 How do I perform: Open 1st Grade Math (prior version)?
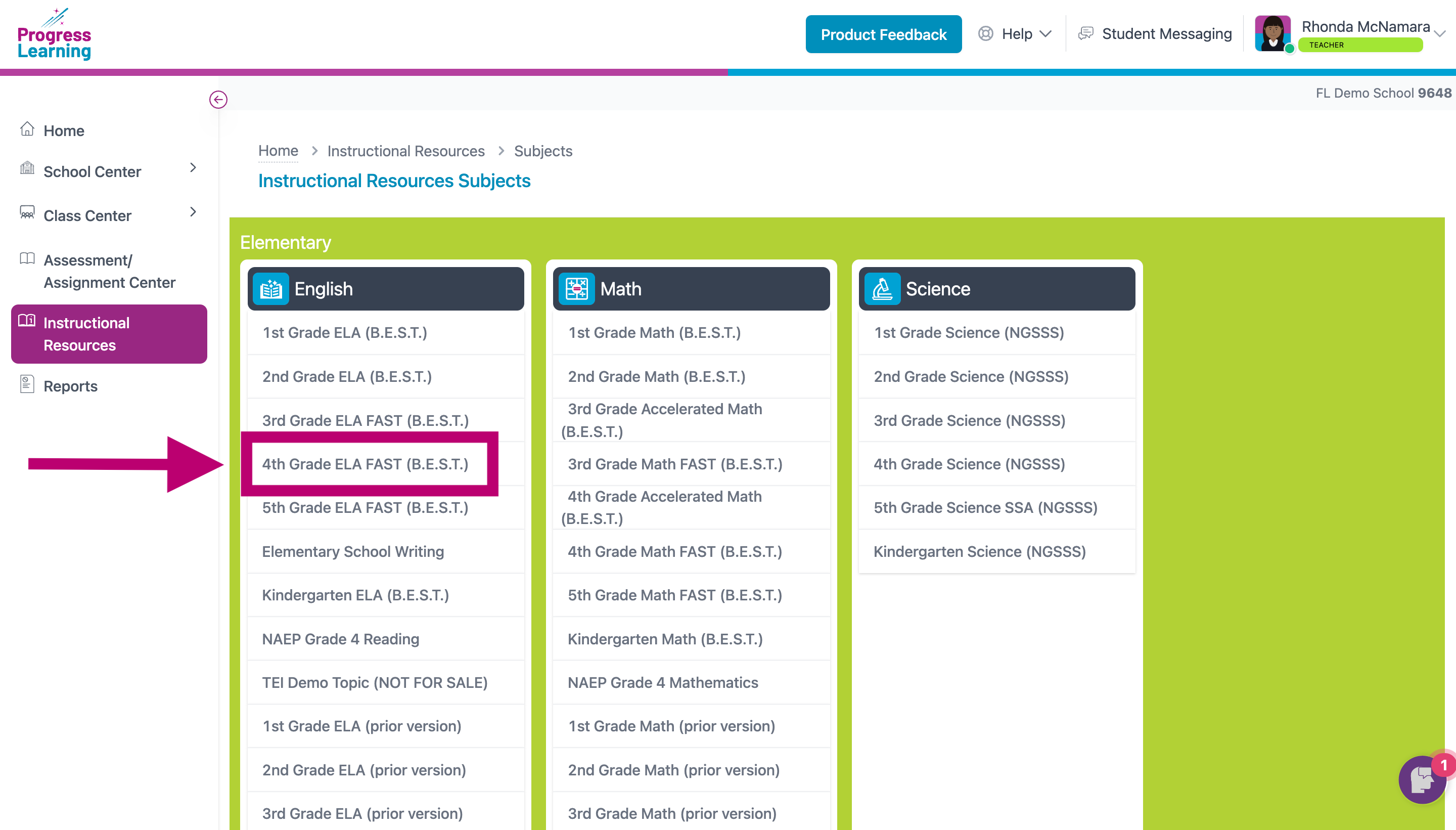coord(691,726)
